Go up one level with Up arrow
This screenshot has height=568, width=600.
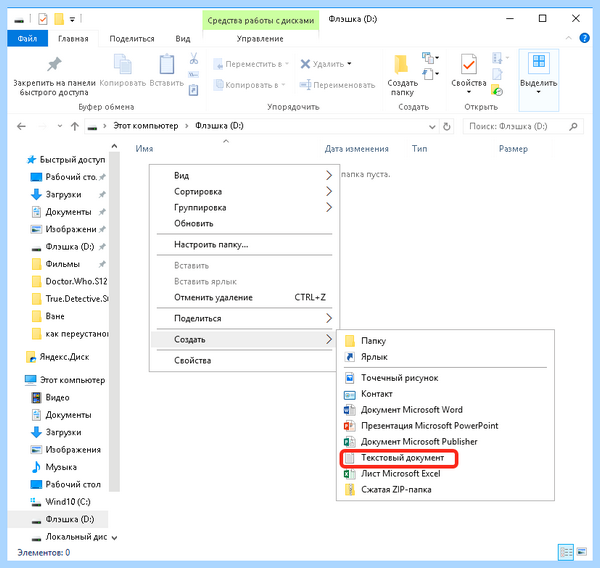pyautogui.click(x=75, y=126)
